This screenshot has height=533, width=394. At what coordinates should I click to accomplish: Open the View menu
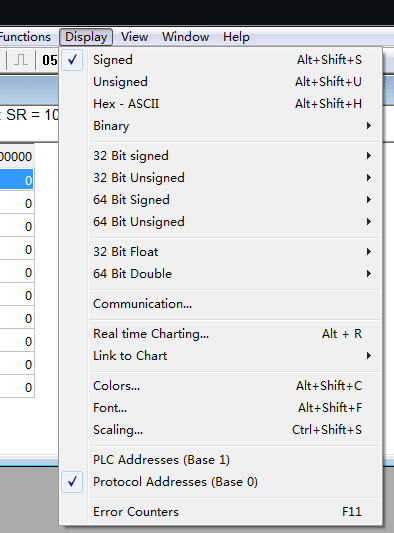135,37
